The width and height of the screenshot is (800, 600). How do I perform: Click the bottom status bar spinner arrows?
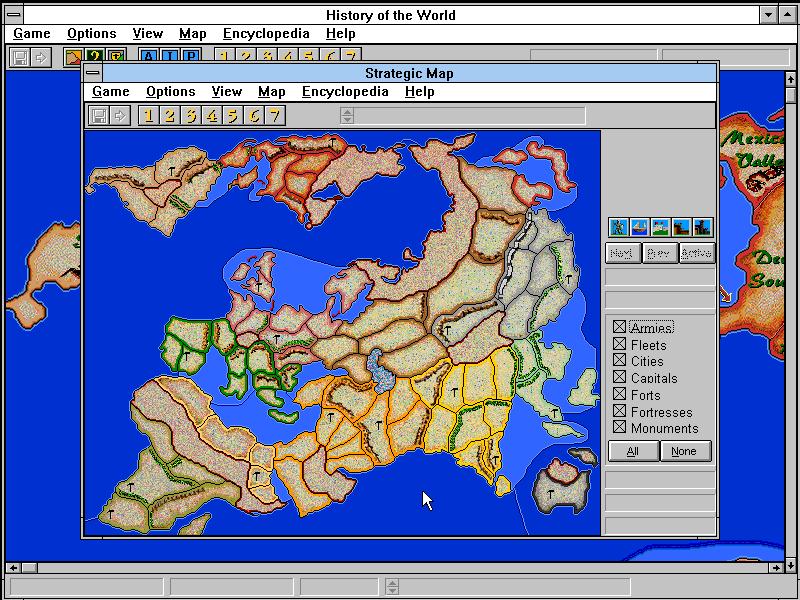coord(392,586)
